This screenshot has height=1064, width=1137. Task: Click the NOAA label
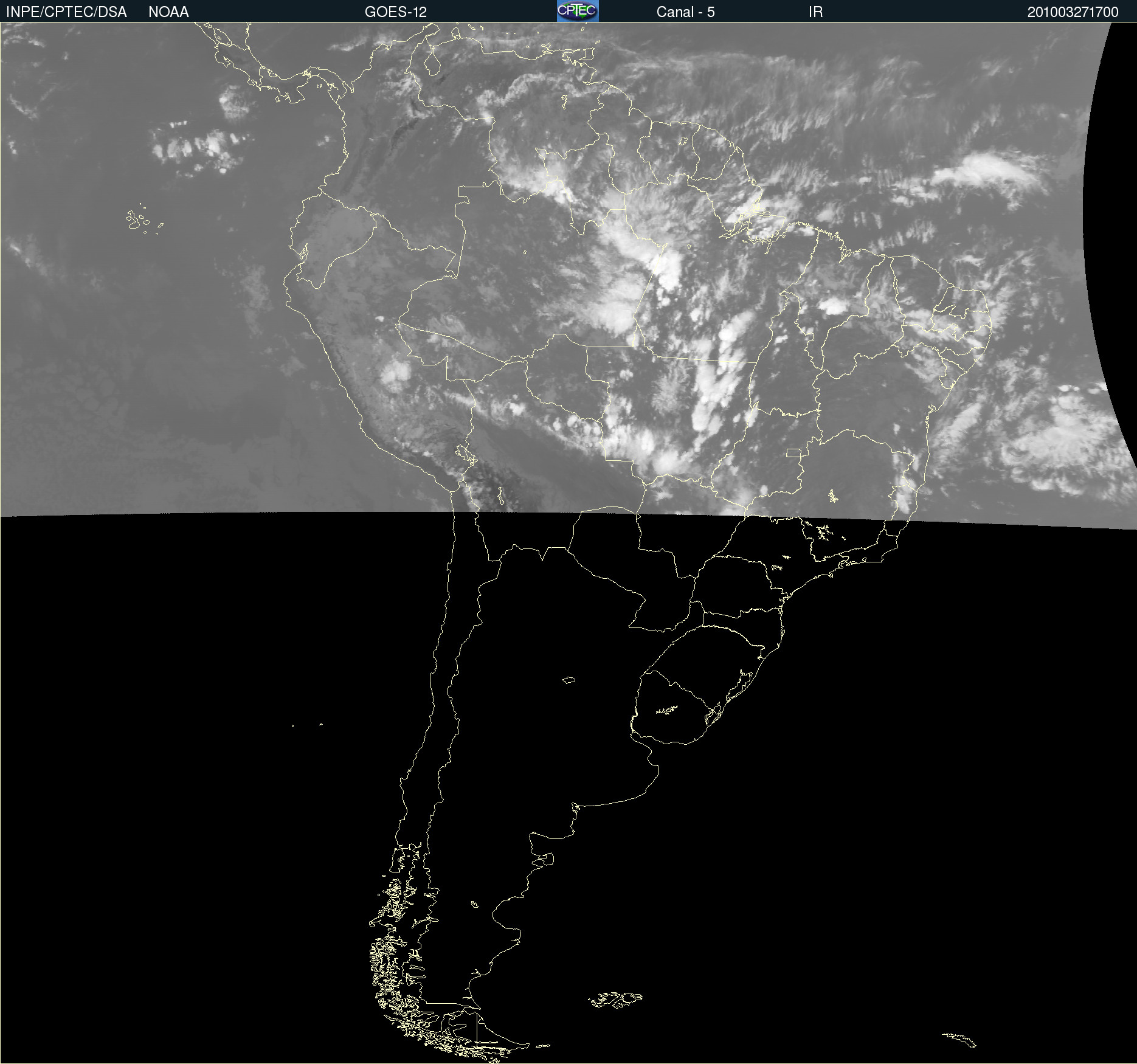pyautogui.click(x=168, y=12)
